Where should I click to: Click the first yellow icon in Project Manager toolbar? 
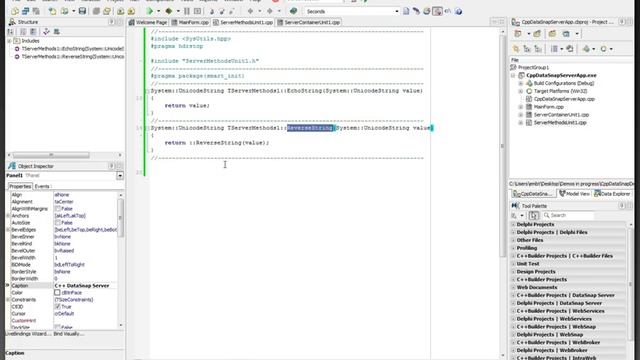(x=518, y=34)
